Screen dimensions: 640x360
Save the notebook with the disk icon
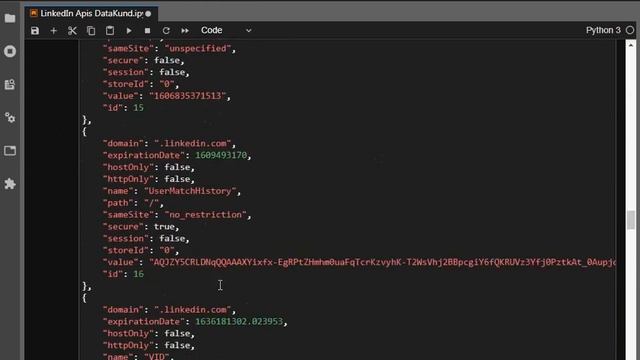tap(35, 31)
